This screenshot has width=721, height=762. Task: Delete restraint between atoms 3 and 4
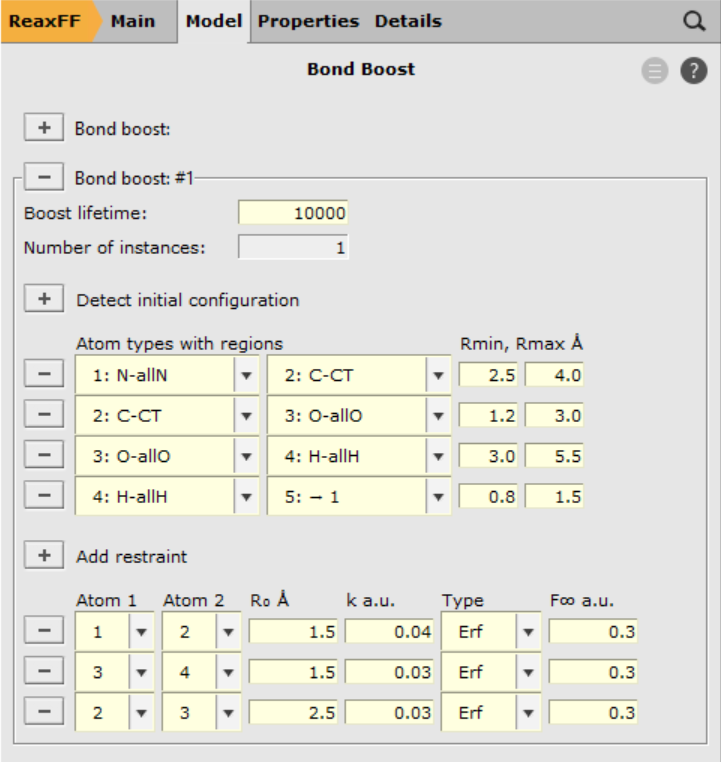(x=44, y=671)
